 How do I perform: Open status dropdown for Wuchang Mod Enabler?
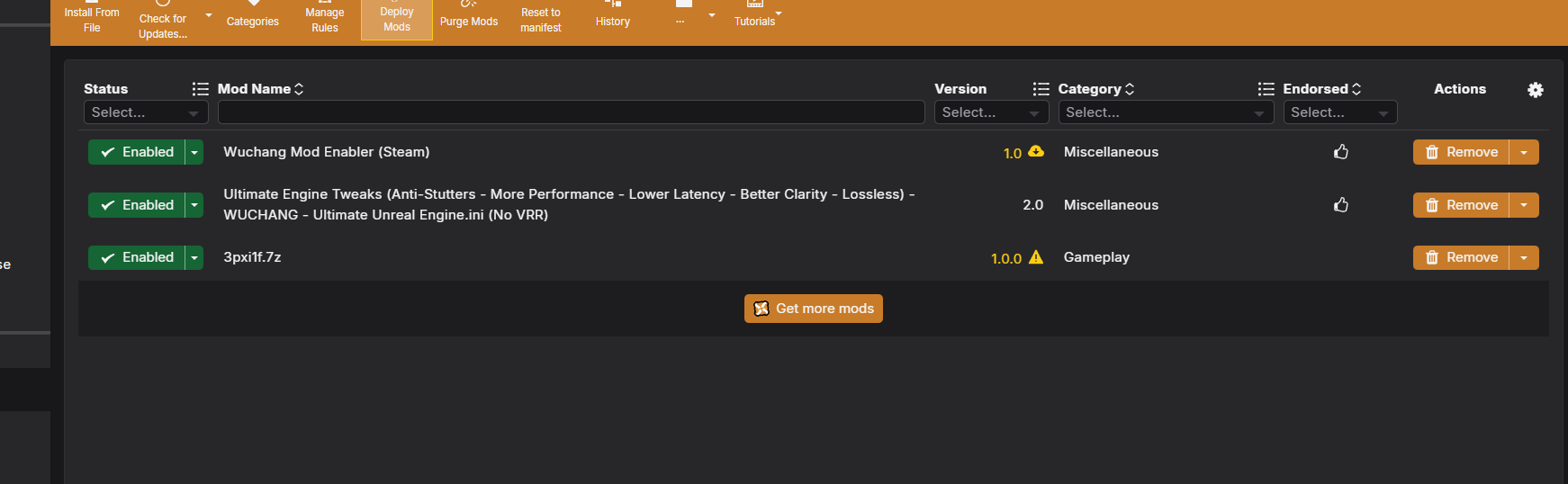click(194, 152)
